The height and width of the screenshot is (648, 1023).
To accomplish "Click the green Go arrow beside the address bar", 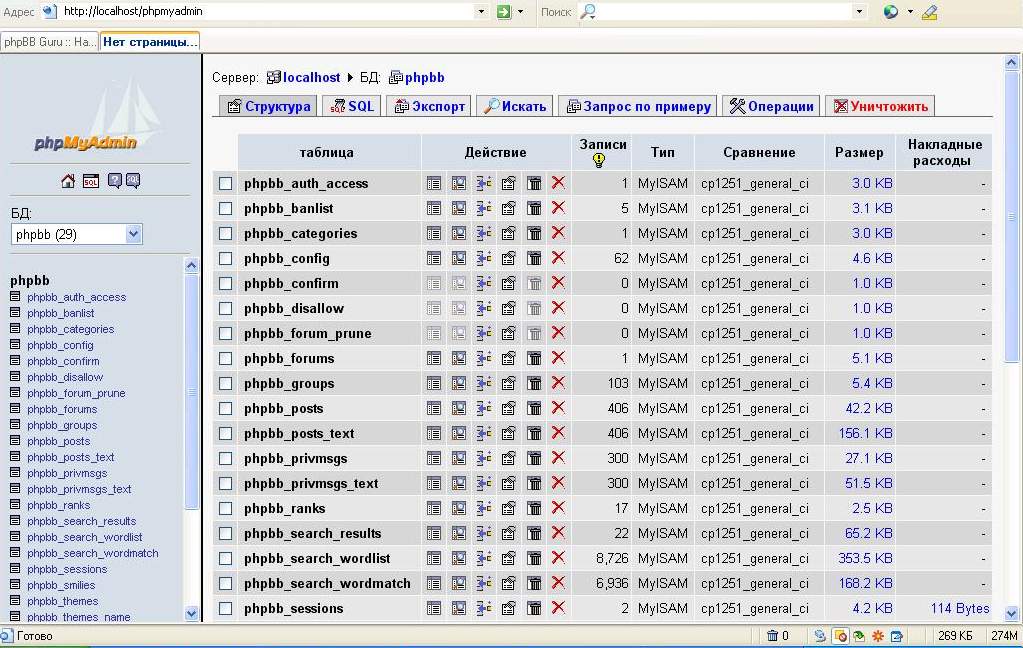I will point(504,12).
